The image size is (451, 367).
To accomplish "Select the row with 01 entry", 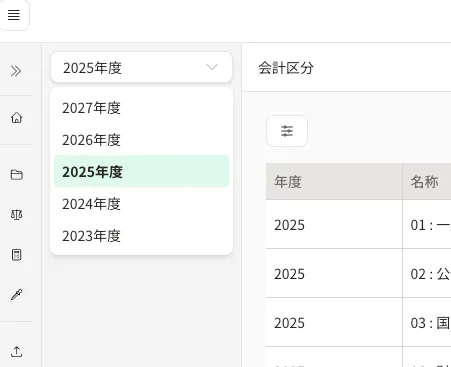I will 358,224.
